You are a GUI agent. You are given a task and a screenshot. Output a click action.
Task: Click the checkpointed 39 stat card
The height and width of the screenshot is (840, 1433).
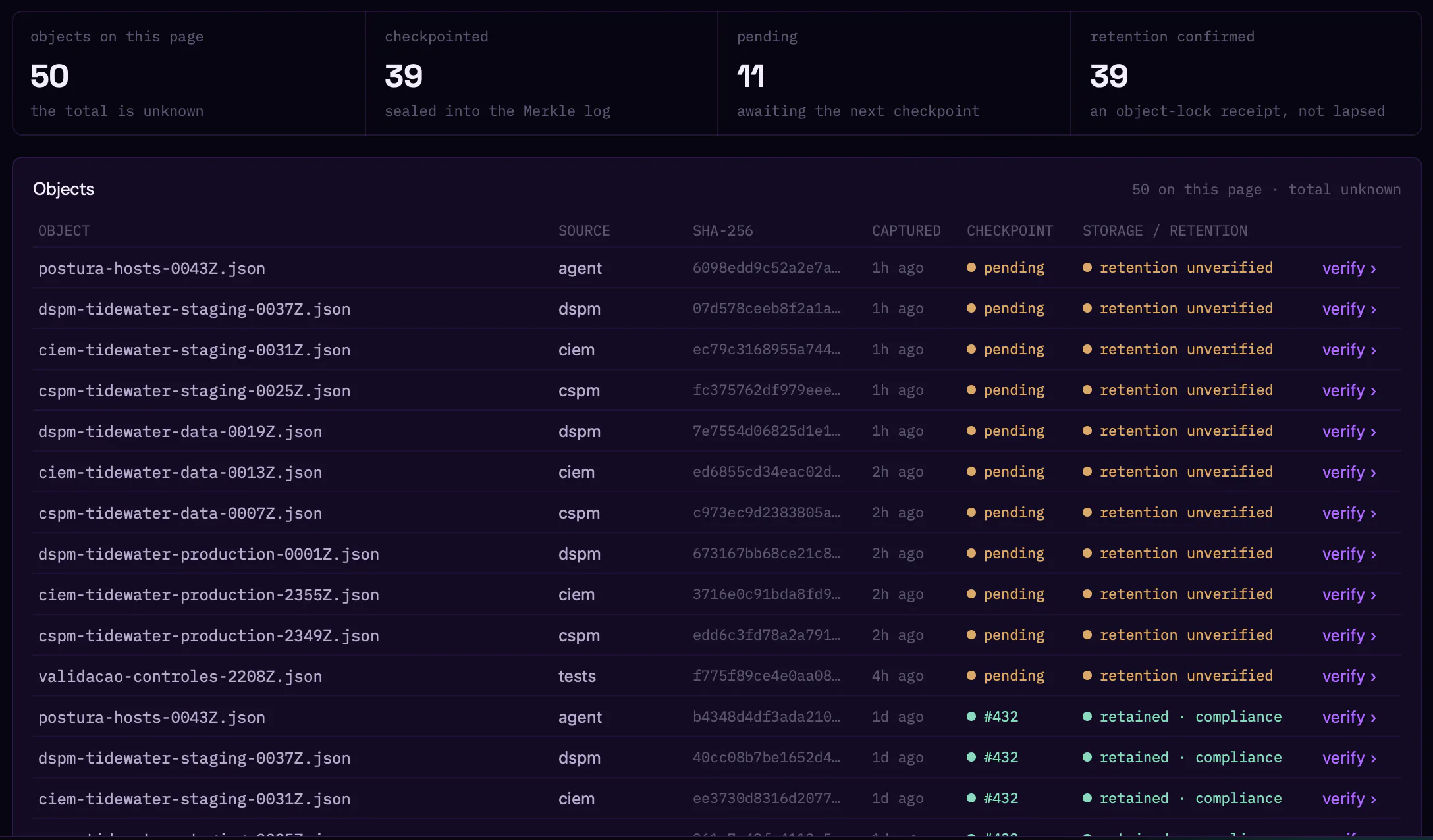(x=541, y=73)
